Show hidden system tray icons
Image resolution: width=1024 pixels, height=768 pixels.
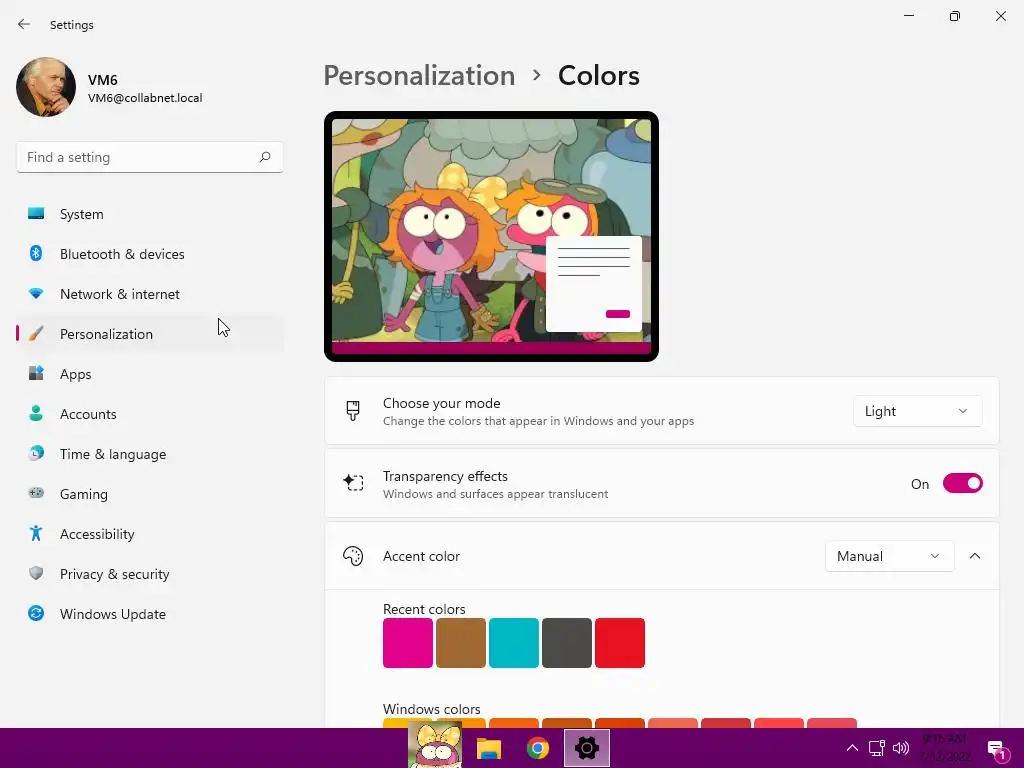click(x=852, y=748)
